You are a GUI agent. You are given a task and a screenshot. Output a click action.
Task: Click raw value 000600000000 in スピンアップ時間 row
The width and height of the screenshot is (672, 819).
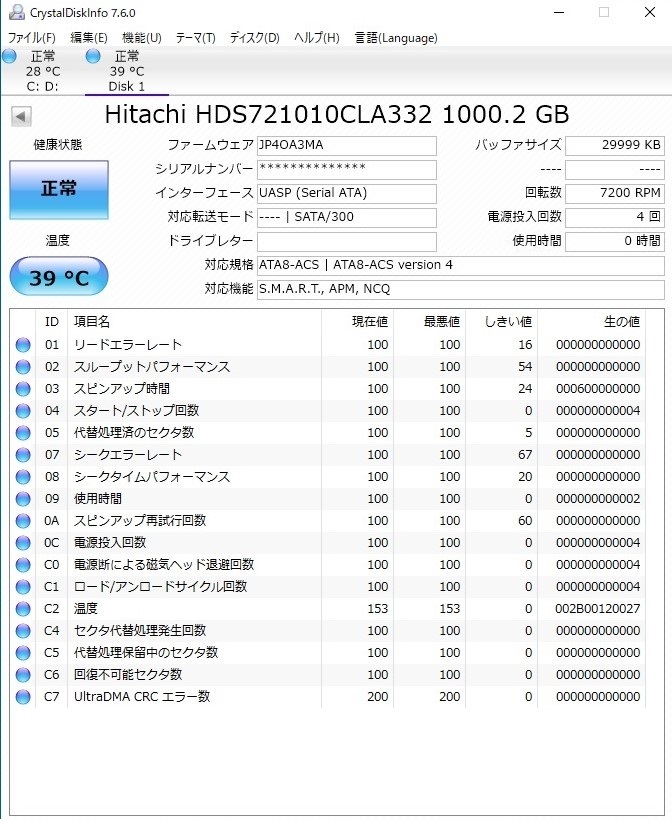point(598,389)
